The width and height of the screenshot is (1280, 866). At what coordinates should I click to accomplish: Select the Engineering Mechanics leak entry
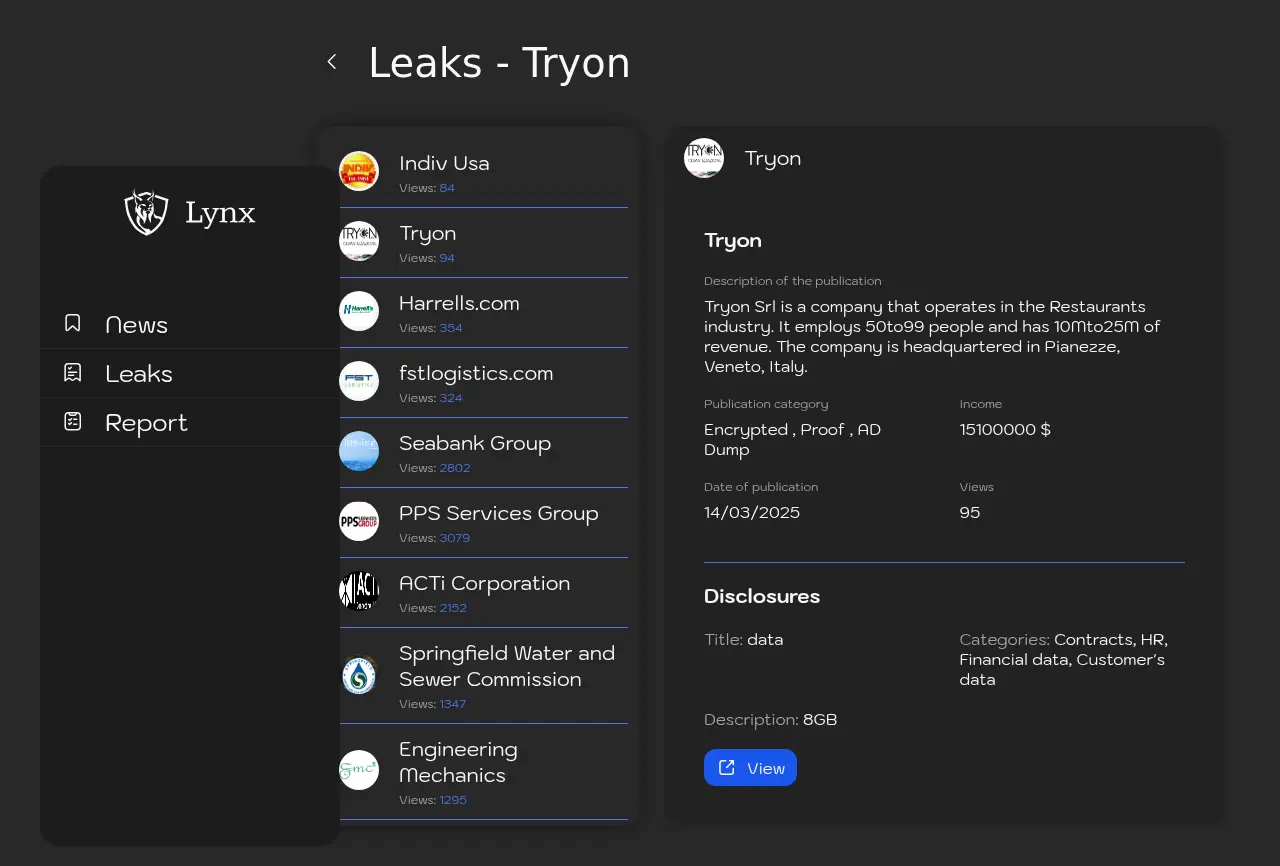[x=458, y=762]
